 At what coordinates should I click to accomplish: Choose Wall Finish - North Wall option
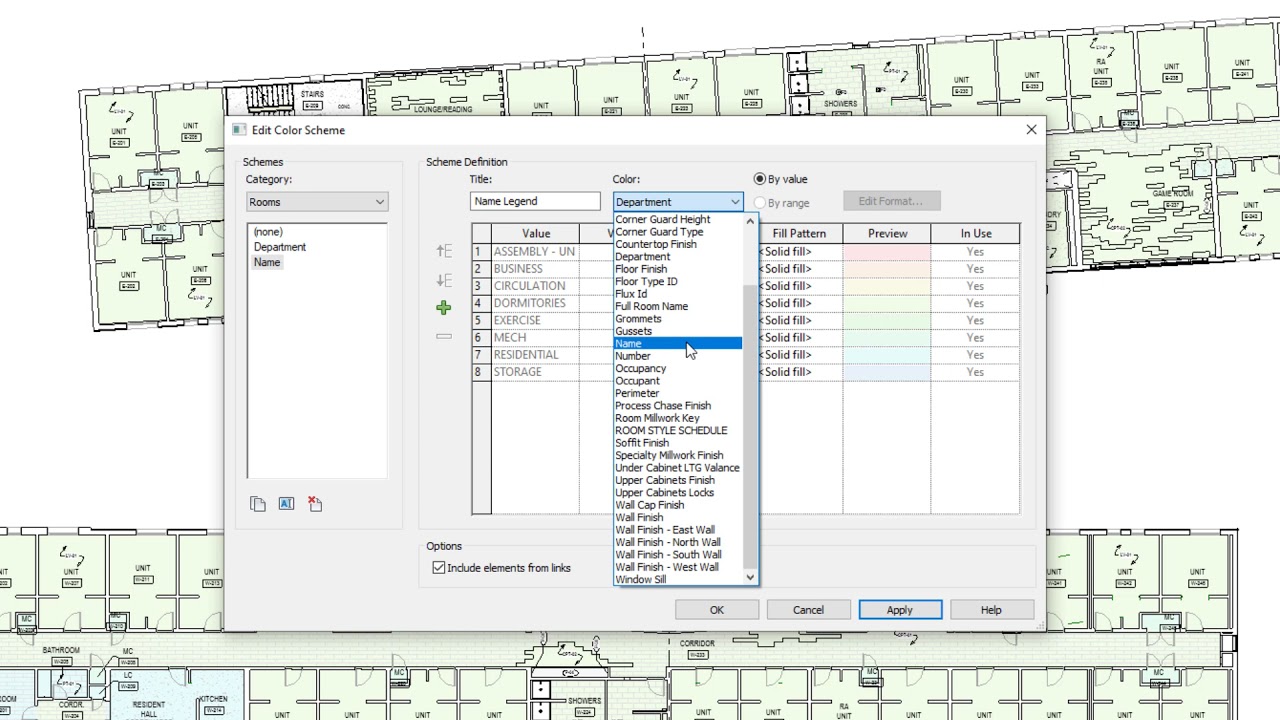coord(678,542)
